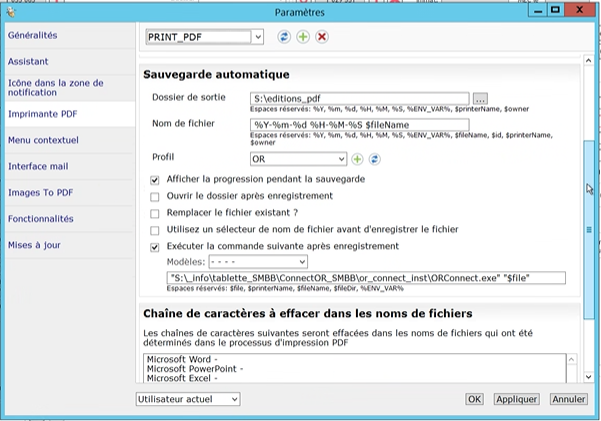Click the green add printer icon

point(302,37)
